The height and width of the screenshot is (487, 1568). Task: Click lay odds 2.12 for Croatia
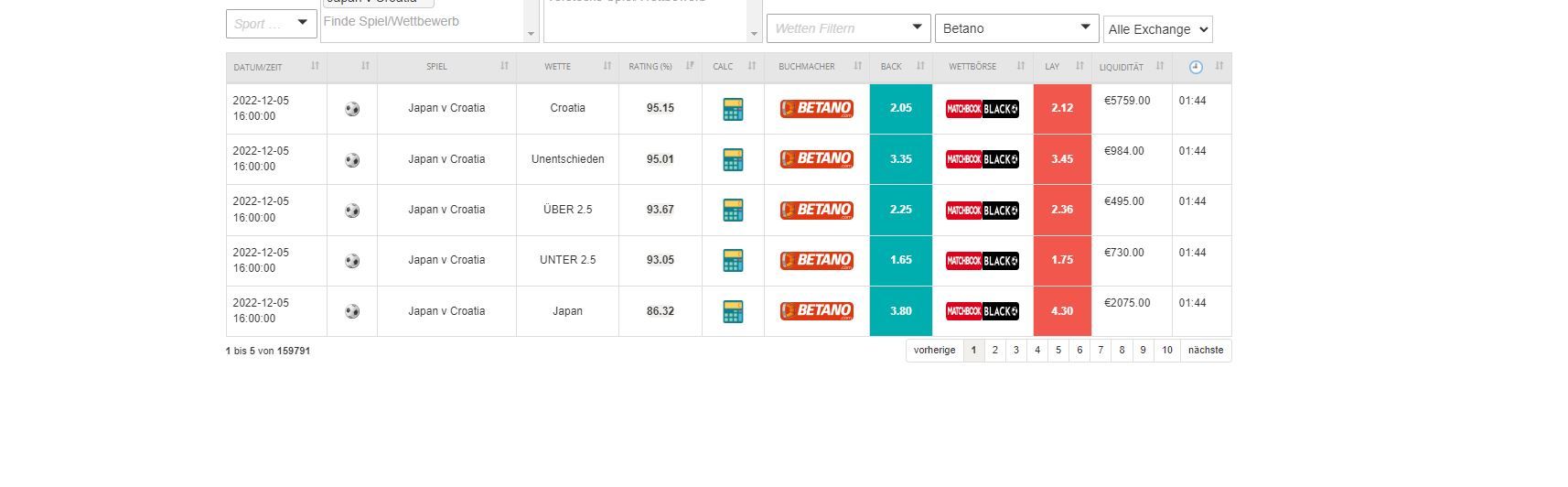pyautogui.click(x=1062, y=109)
